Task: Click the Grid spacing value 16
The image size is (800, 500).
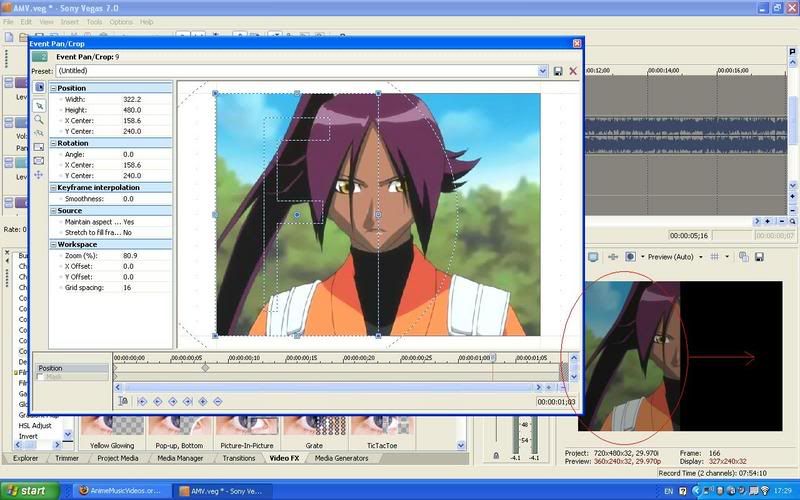Action: click(127, 288)
